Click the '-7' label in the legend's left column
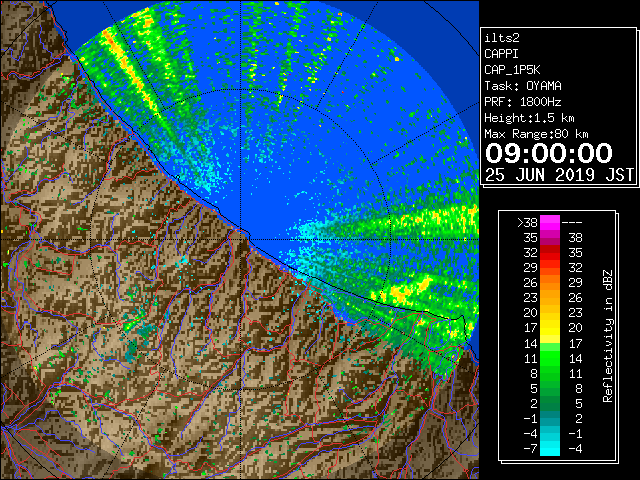Screen dimensions: 640x480 click(530, 449)
